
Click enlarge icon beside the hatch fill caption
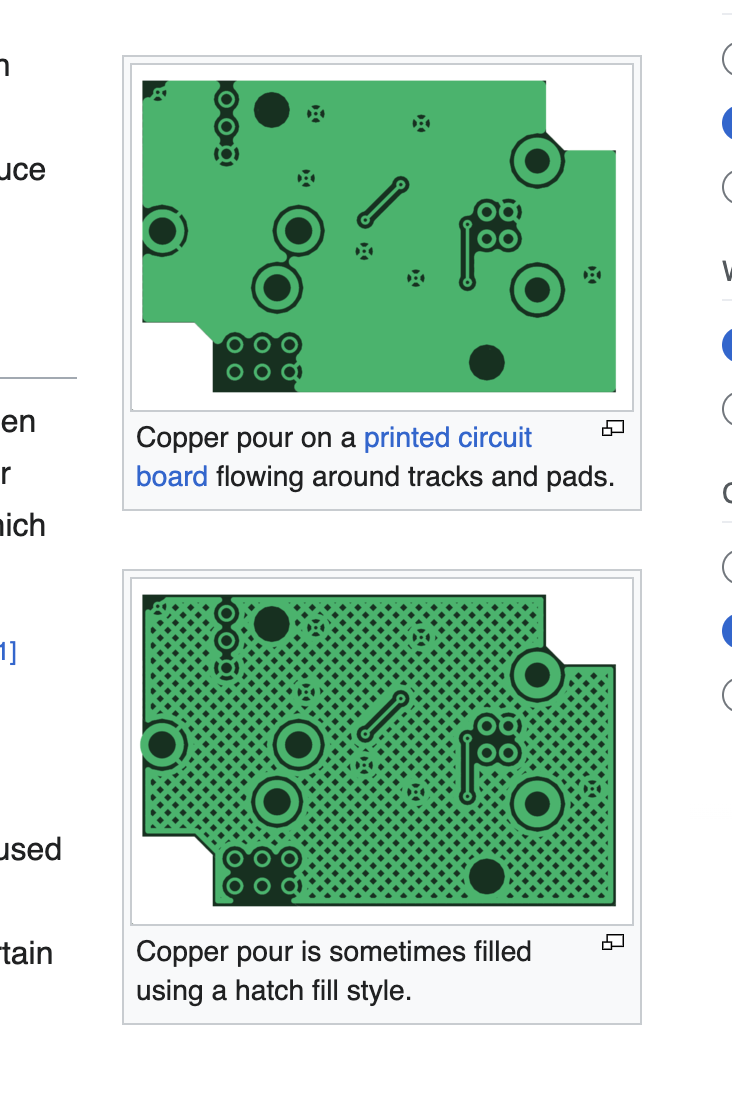pos(612,942)
